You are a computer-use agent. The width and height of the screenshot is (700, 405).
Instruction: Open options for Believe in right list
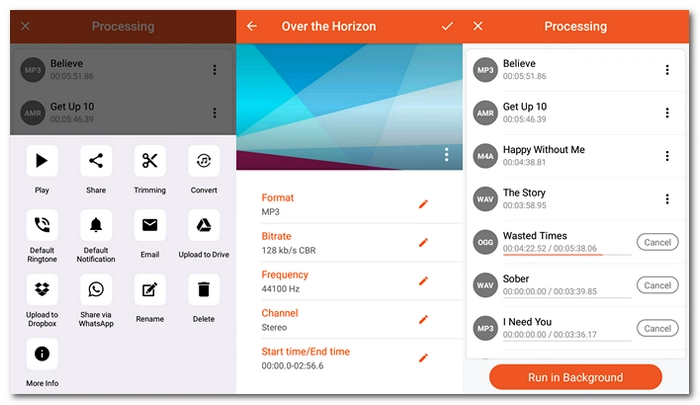(667, 70)
